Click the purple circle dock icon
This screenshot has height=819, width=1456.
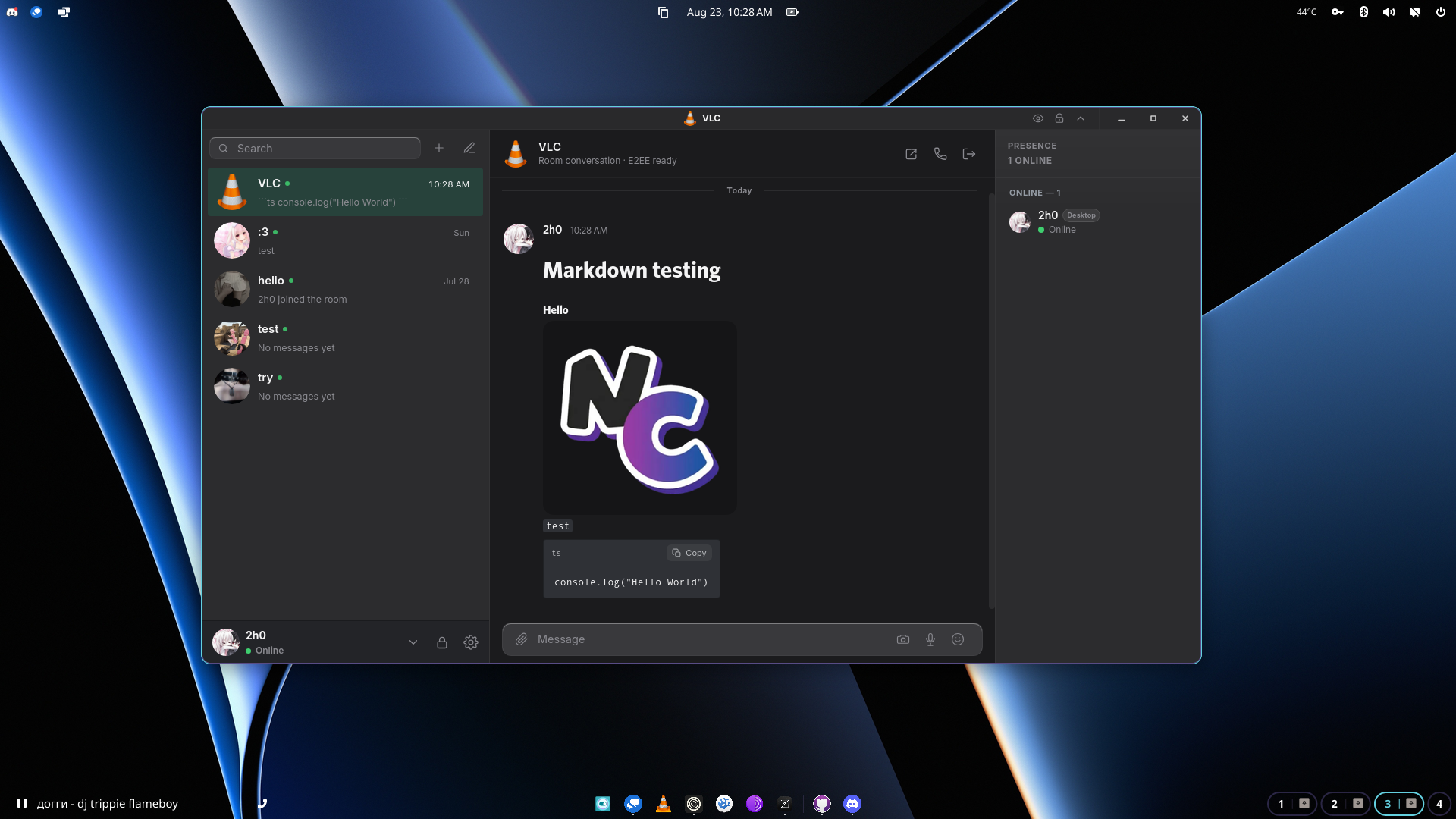point(755,804)
